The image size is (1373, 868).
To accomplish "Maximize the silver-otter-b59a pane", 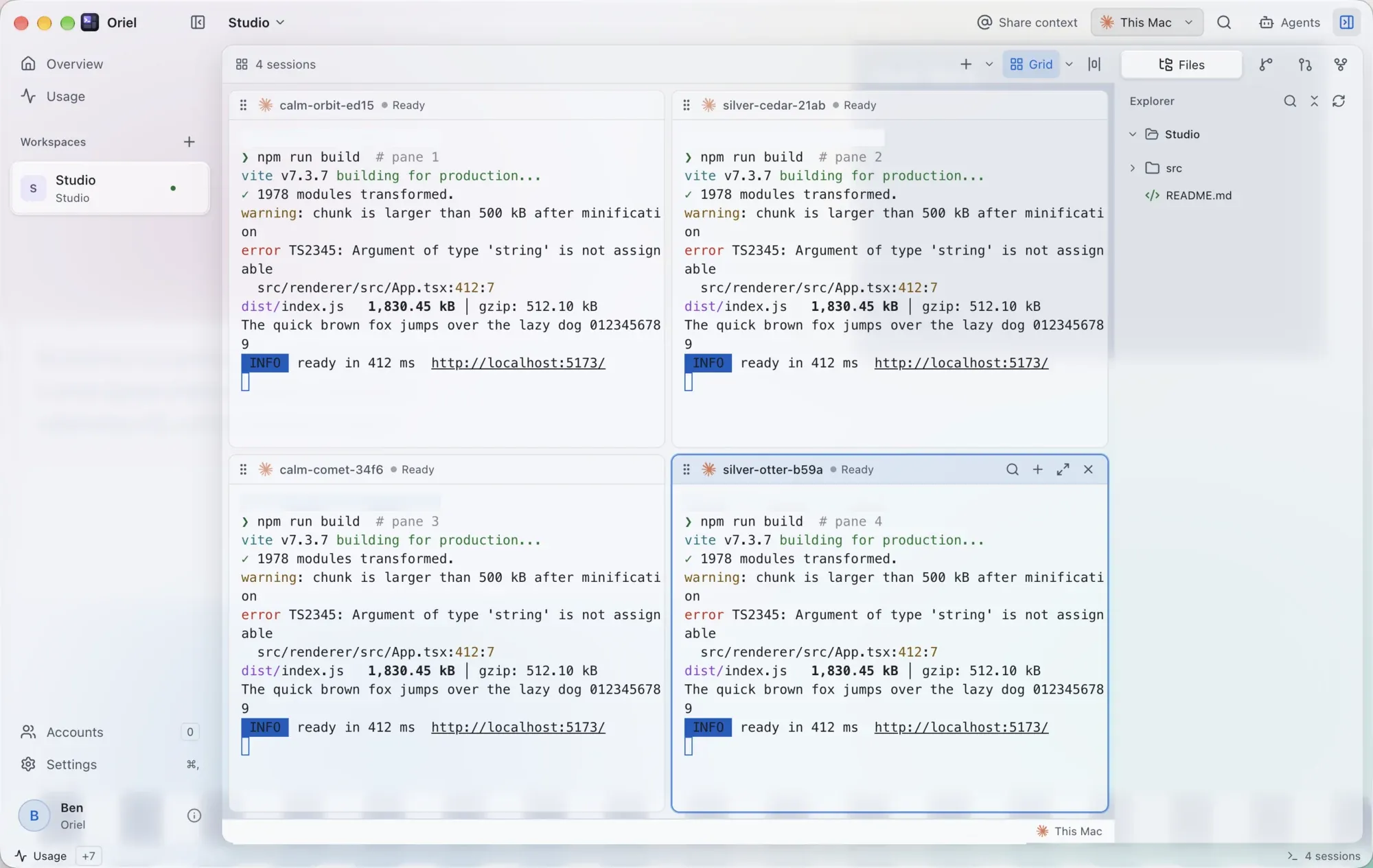I will (1063, 469).
